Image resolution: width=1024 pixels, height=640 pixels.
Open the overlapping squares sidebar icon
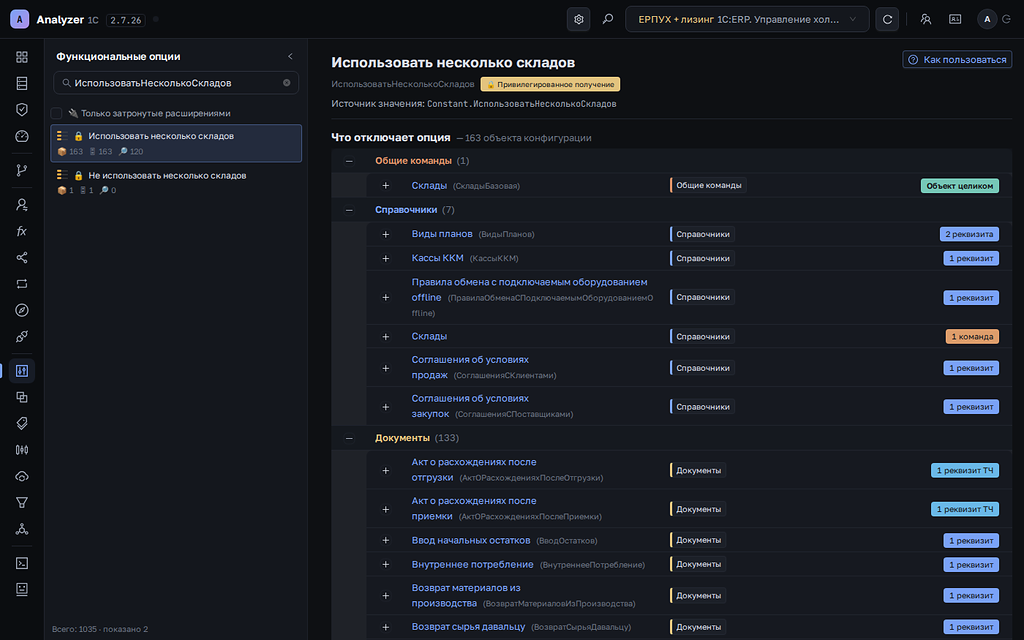tap(22, 397)
